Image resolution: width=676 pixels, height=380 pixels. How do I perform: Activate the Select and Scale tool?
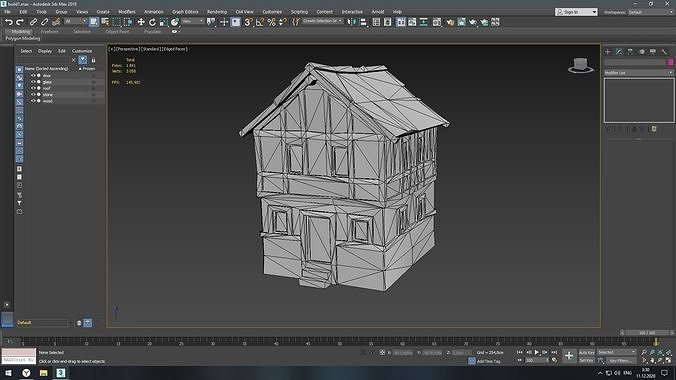(163, 22)
